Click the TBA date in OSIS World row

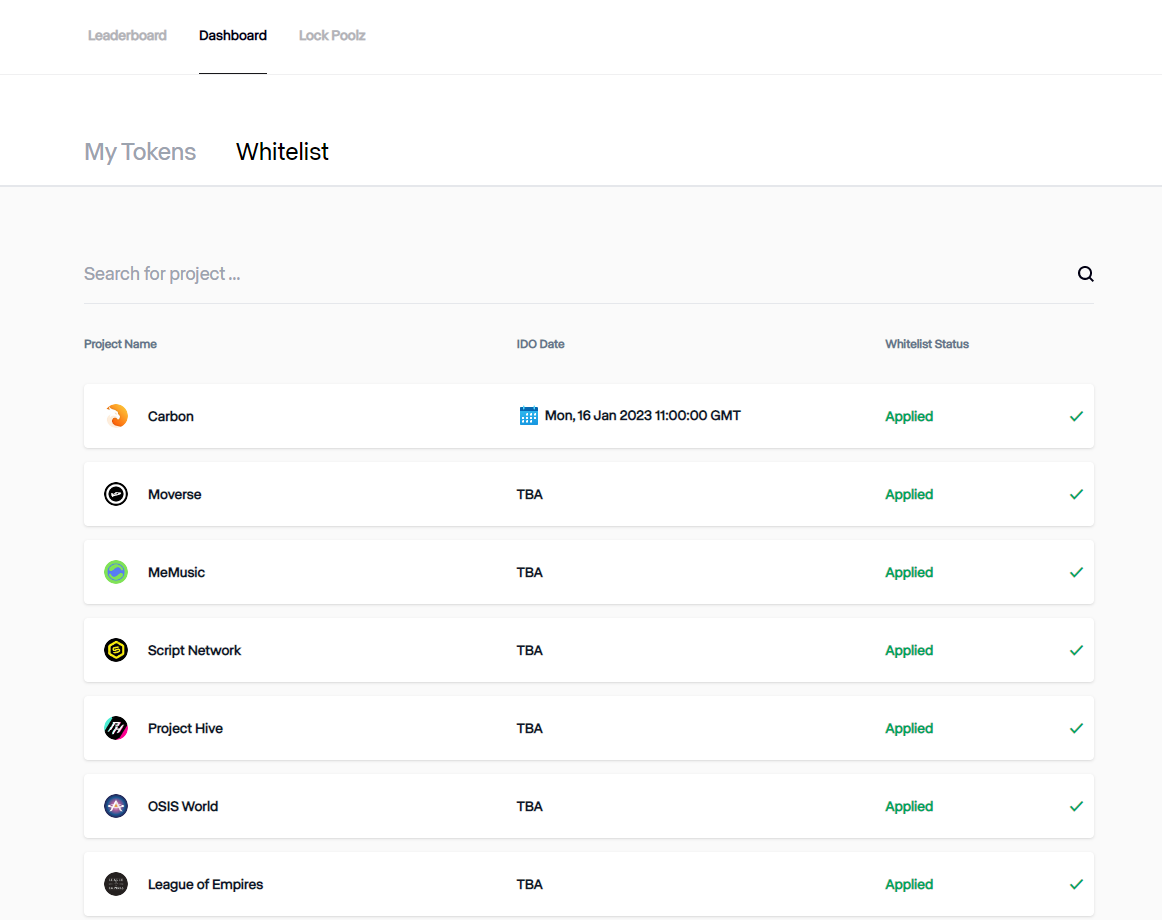529,806
